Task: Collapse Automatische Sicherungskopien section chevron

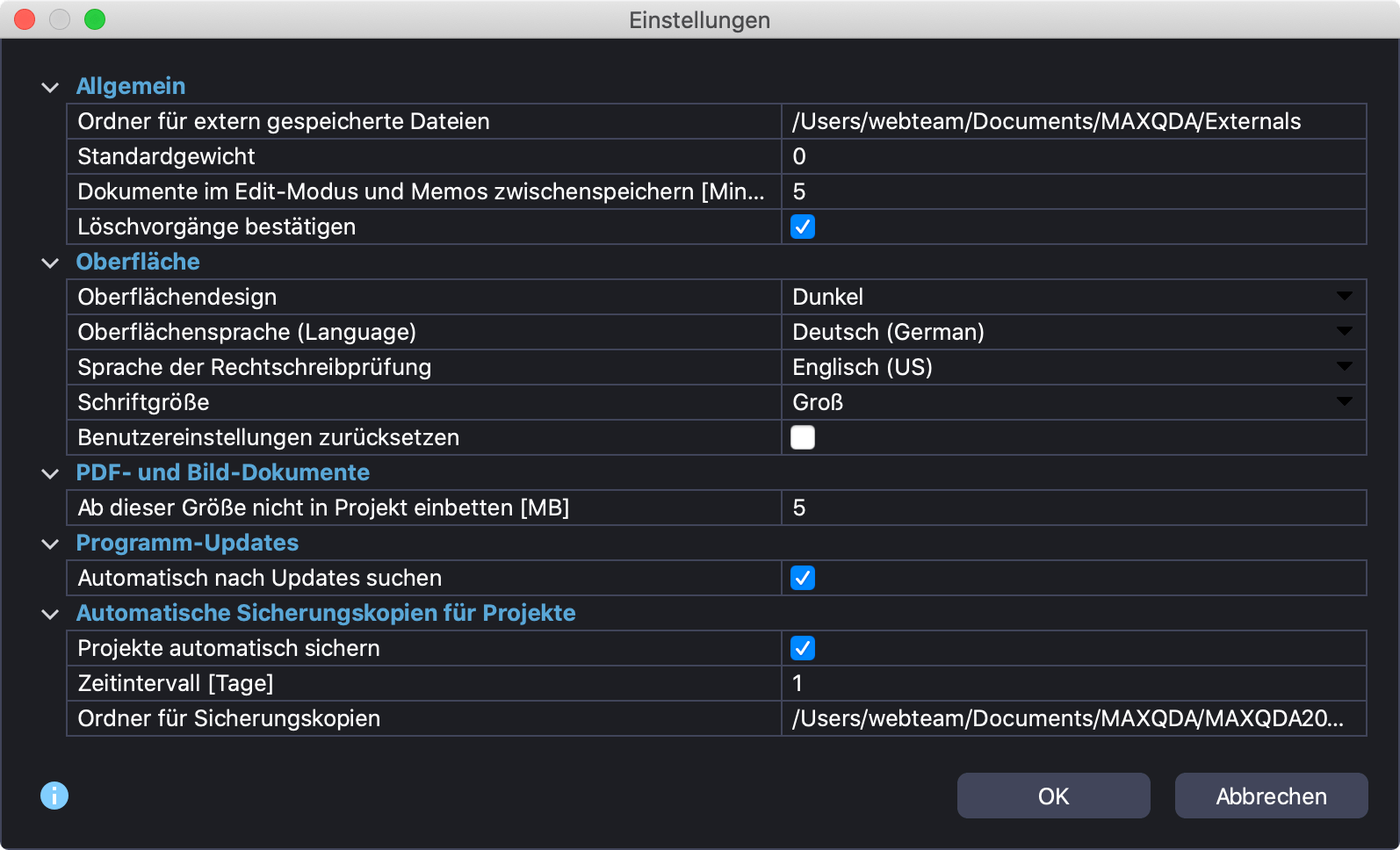Action: 50,614
